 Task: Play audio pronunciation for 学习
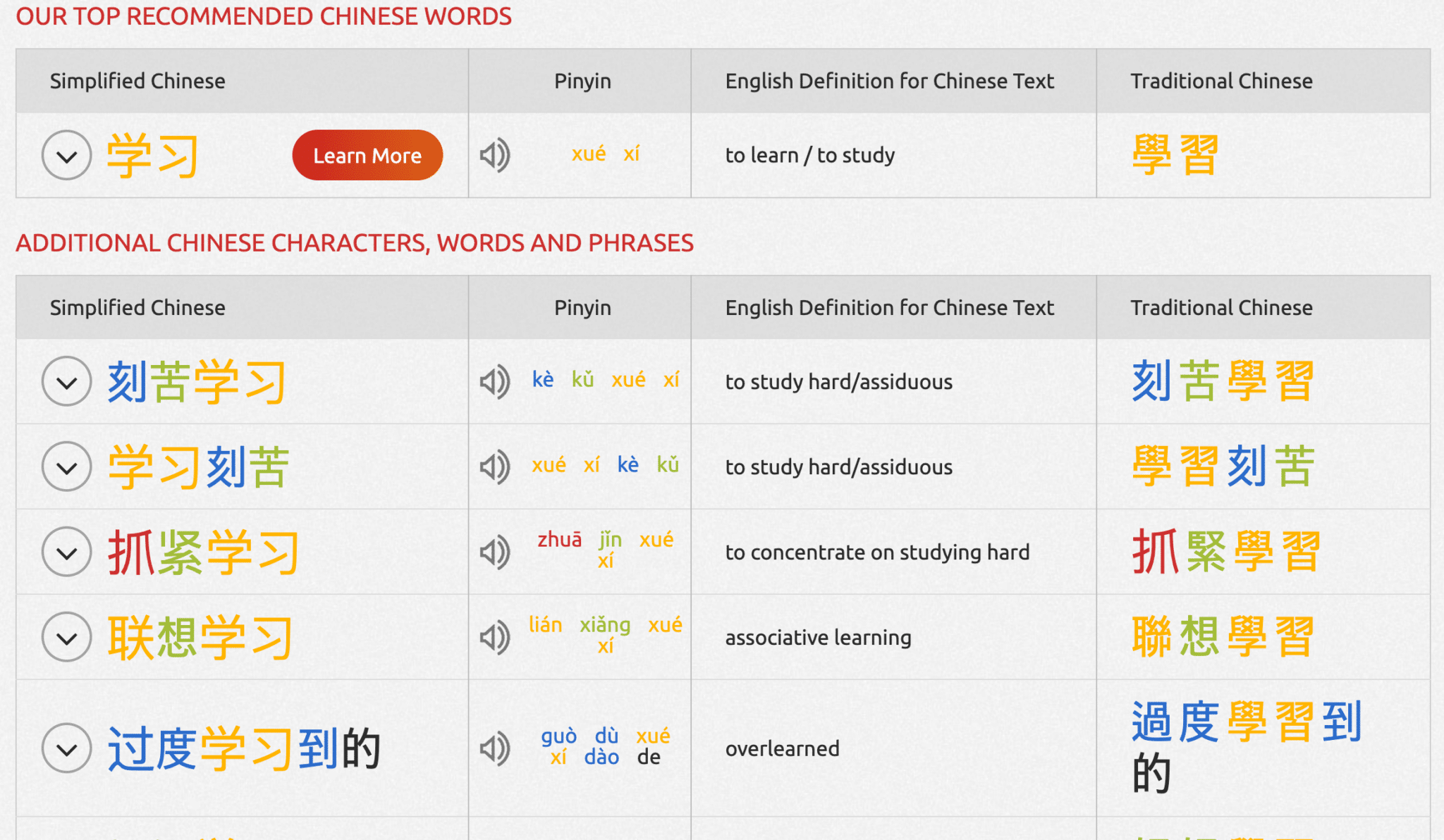pyautogui.click(x=494, y=155)
